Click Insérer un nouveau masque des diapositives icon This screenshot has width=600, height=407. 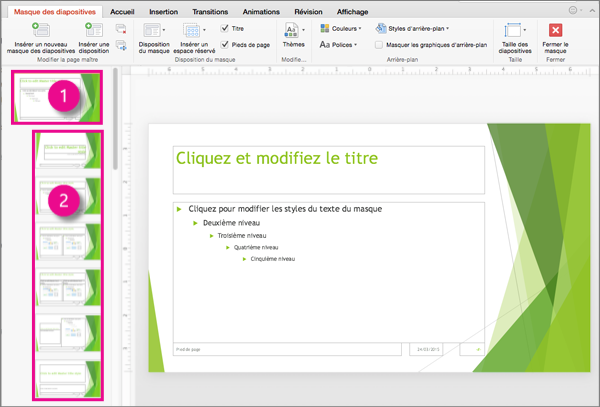coord(41,32)
